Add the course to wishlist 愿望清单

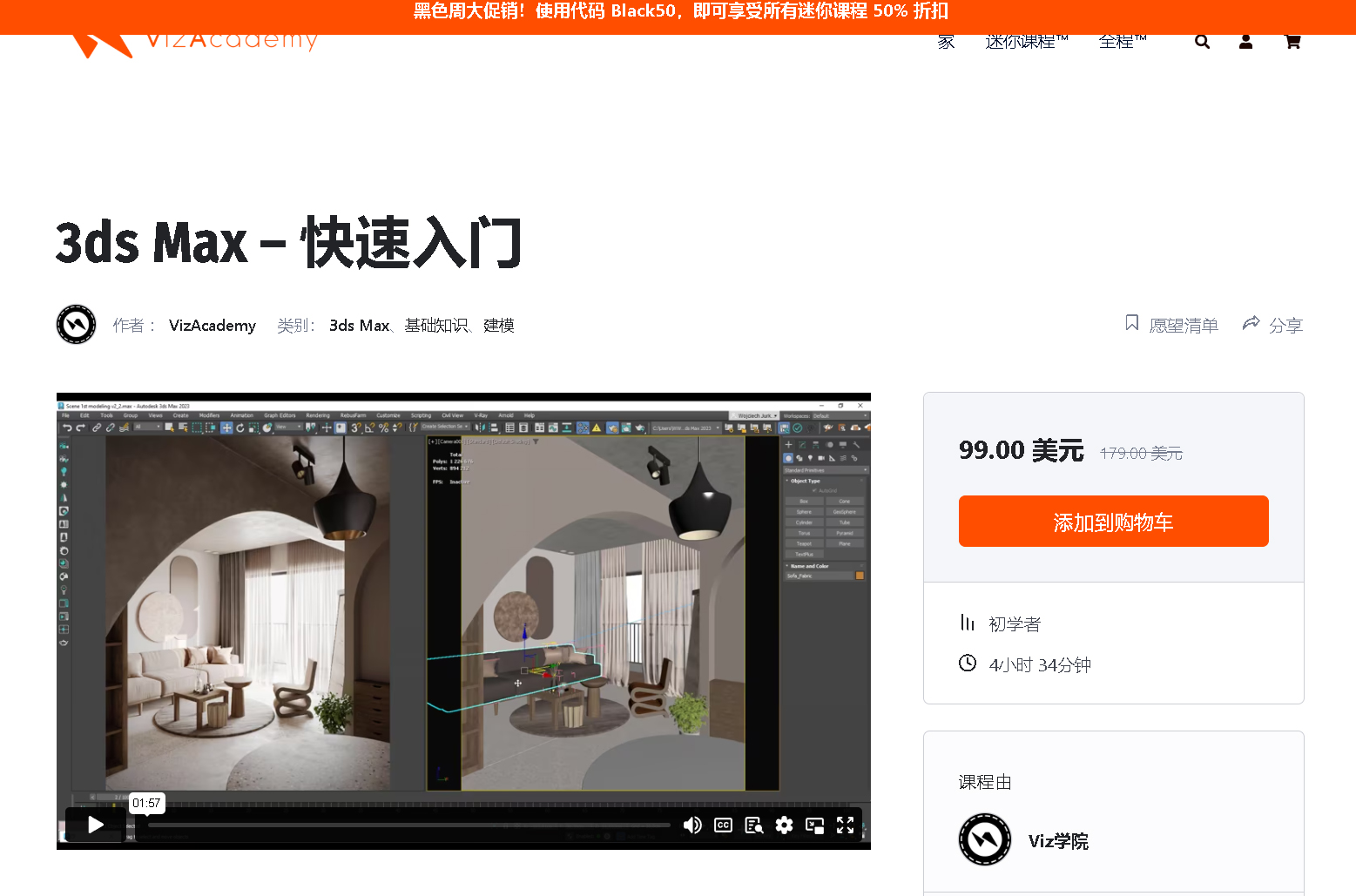click(1171, 325)
